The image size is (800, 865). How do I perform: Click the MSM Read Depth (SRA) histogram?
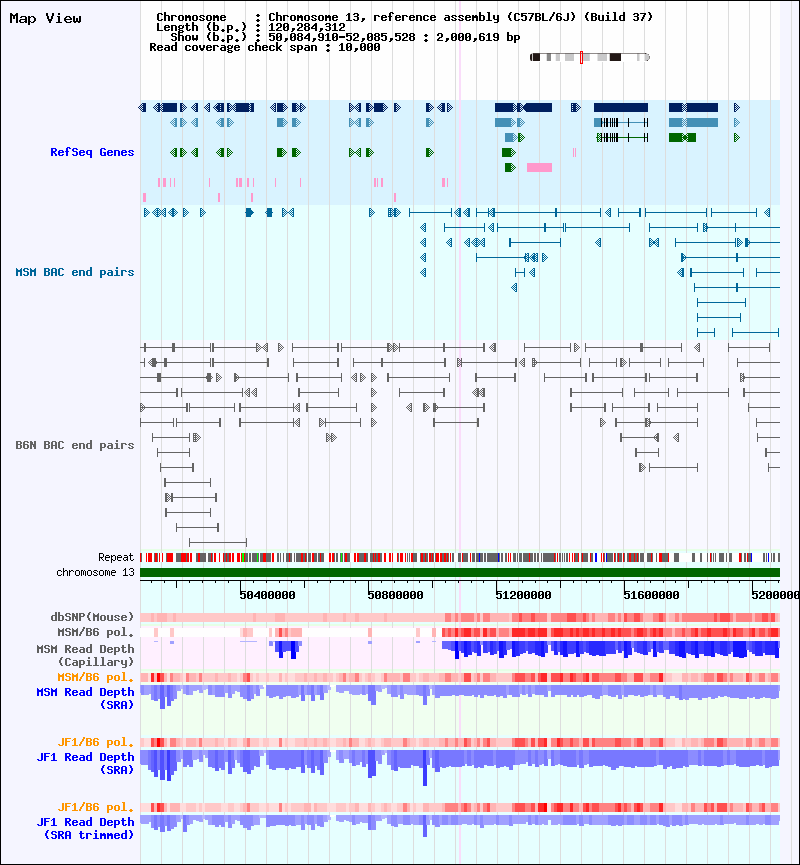point(460,696)
